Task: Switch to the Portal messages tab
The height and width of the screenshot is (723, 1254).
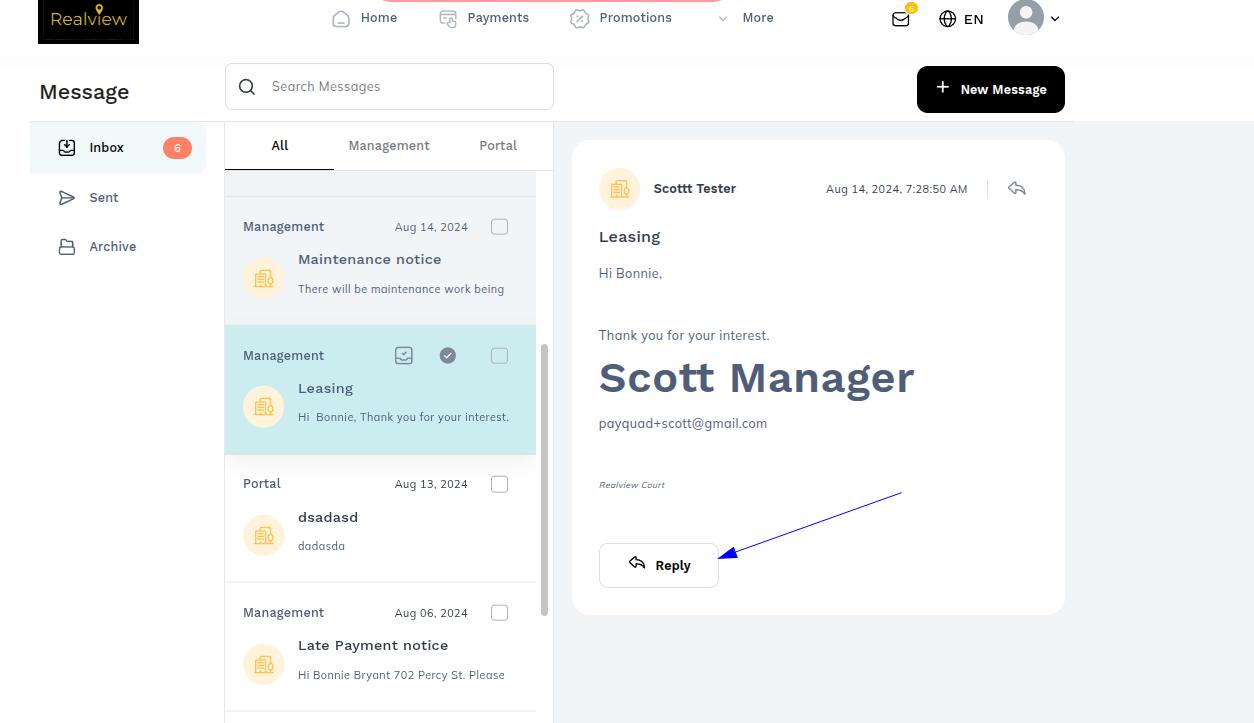Action: pos(498,145)
